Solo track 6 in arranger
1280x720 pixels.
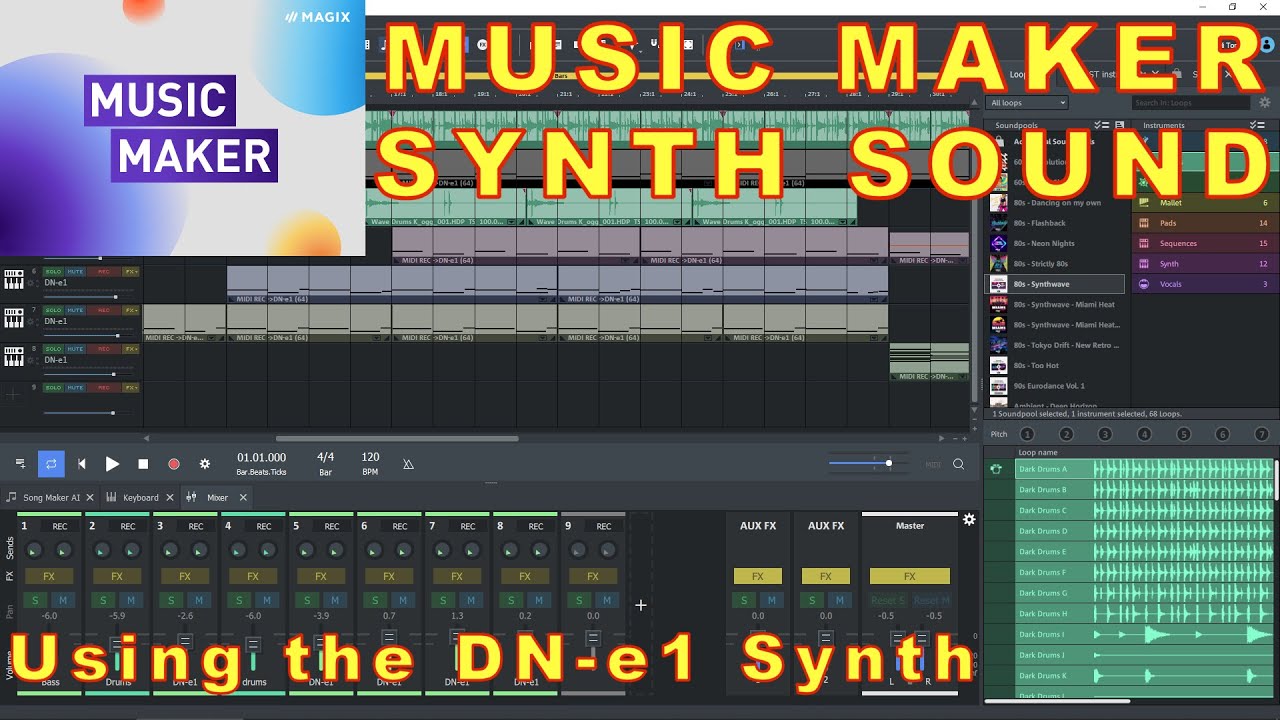coord(54,272)
